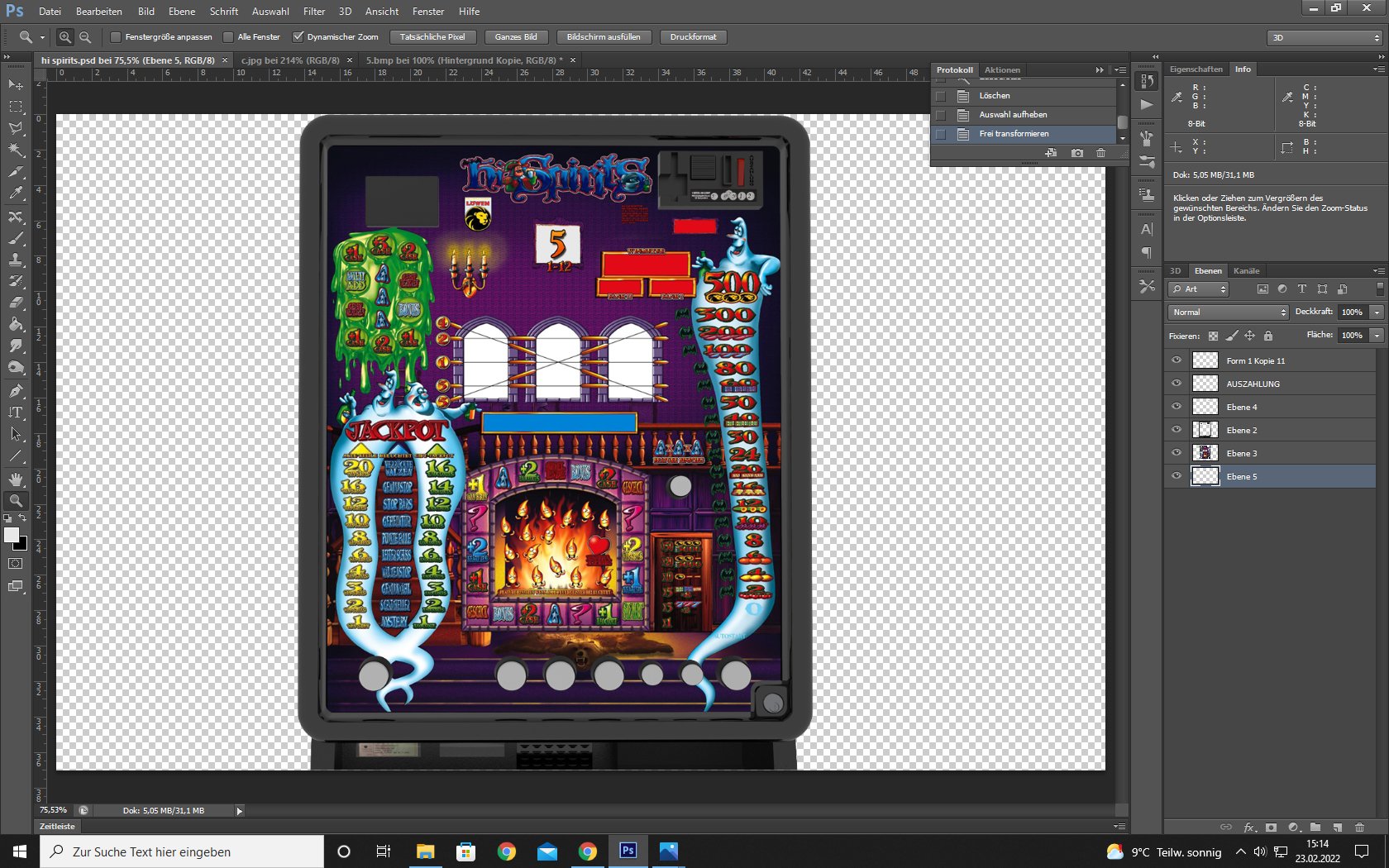
Task: Open the blend mode Normal dropdown
Action: click(x=1229, y=312)
